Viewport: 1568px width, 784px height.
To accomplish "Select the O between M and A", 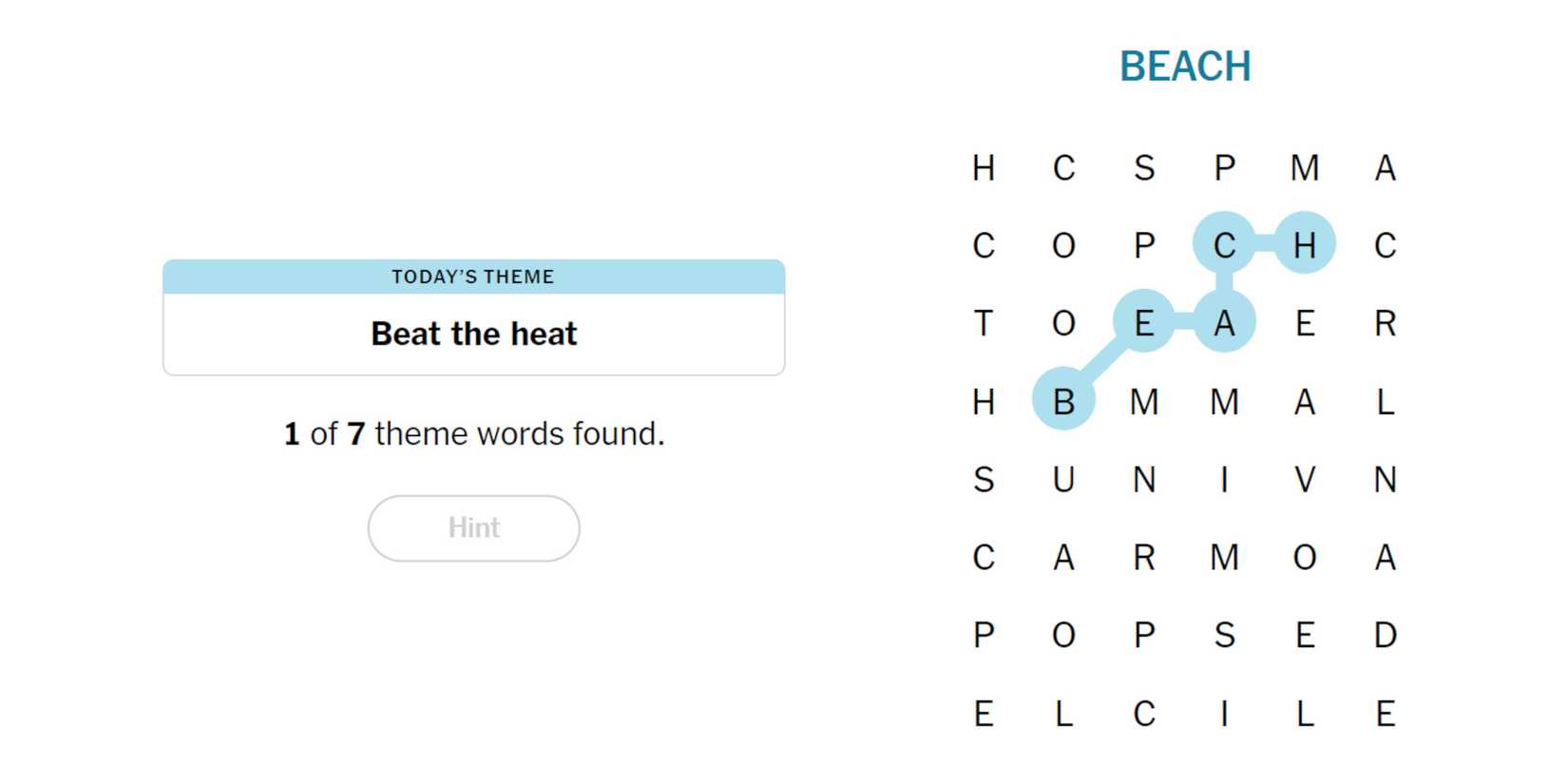I will 1304,557.
